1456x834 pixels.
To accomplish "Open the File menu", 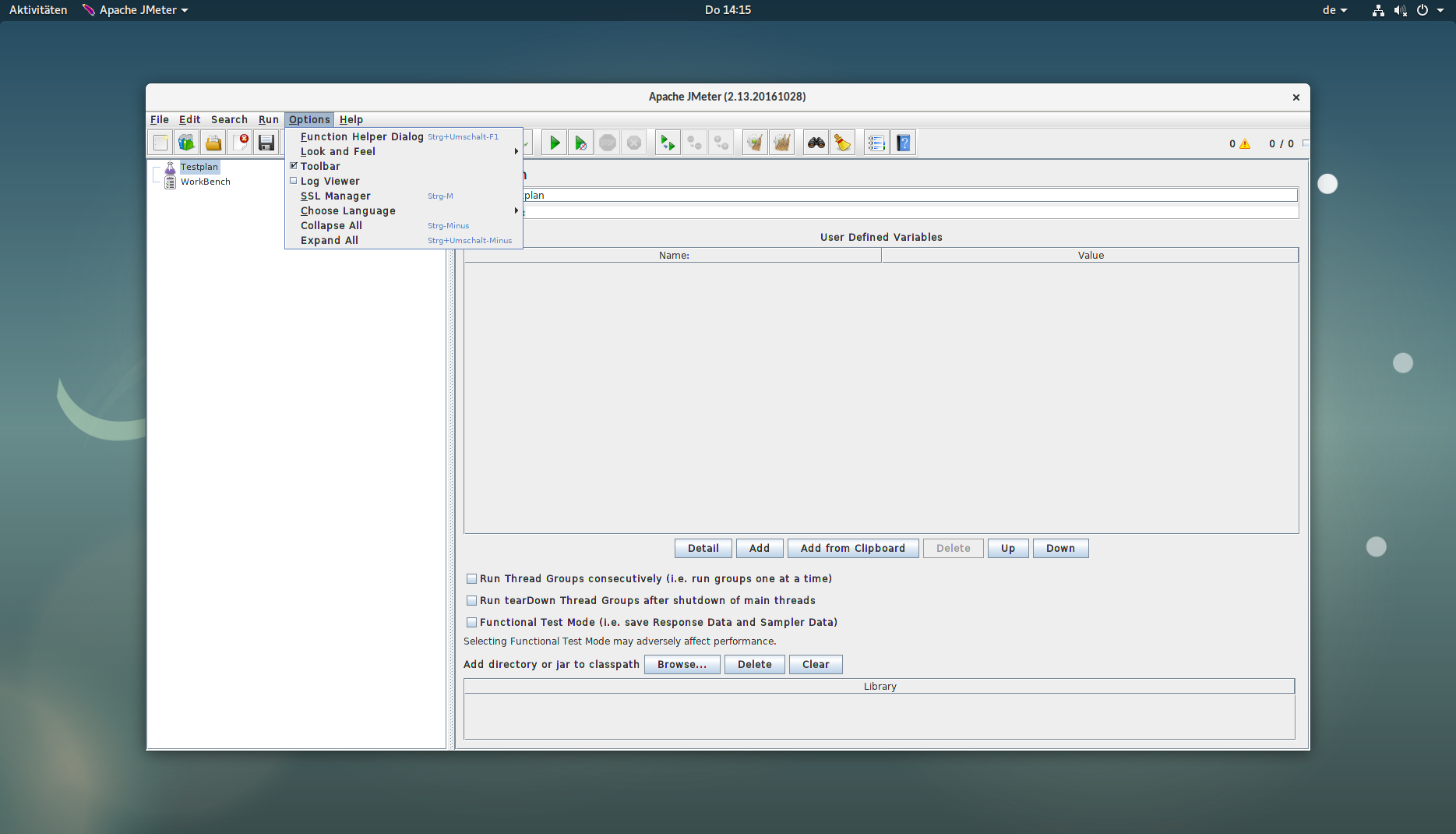I will click(x=160, y=119).
